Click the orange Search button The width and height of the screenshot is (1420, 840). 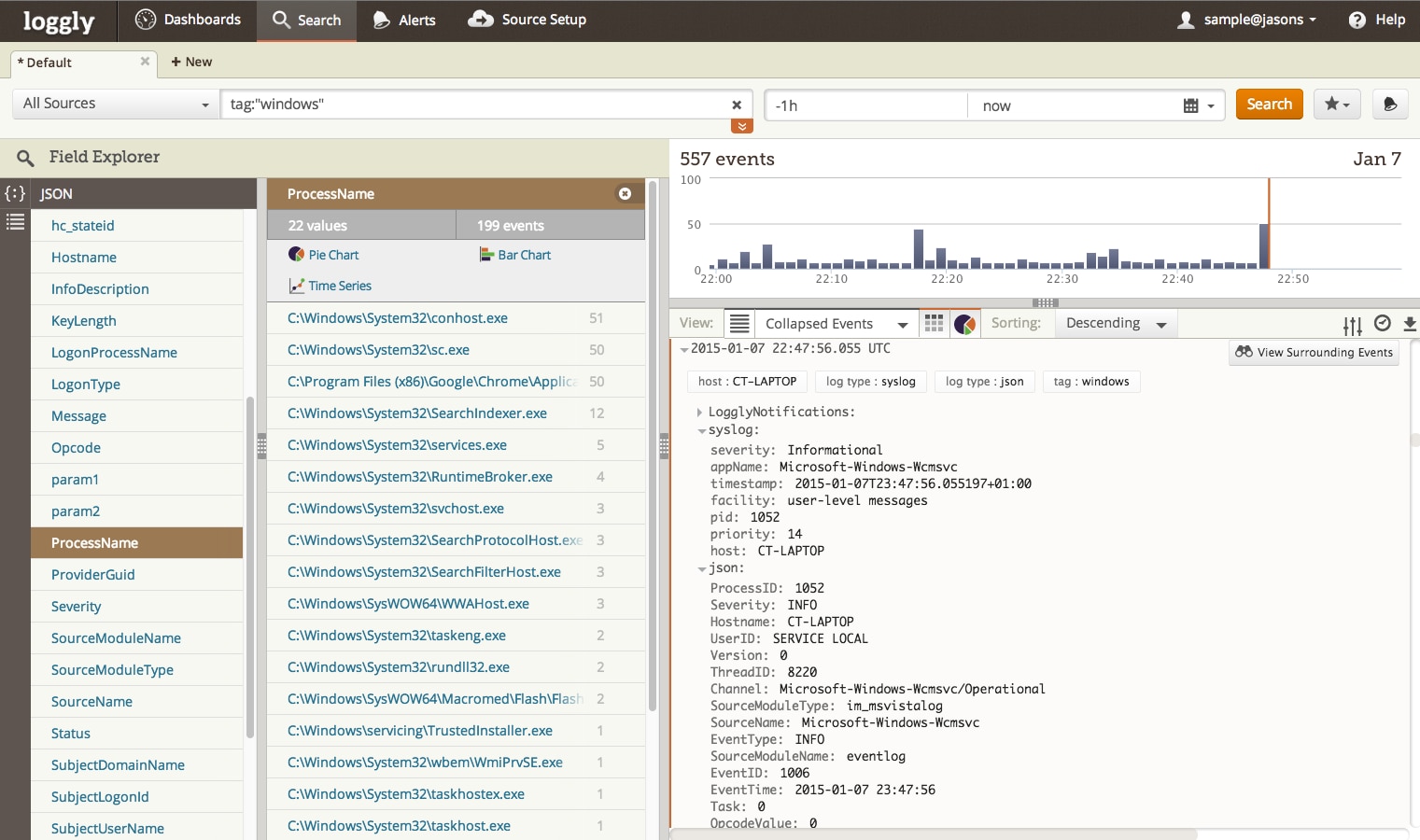click(x=1268, y=104)
